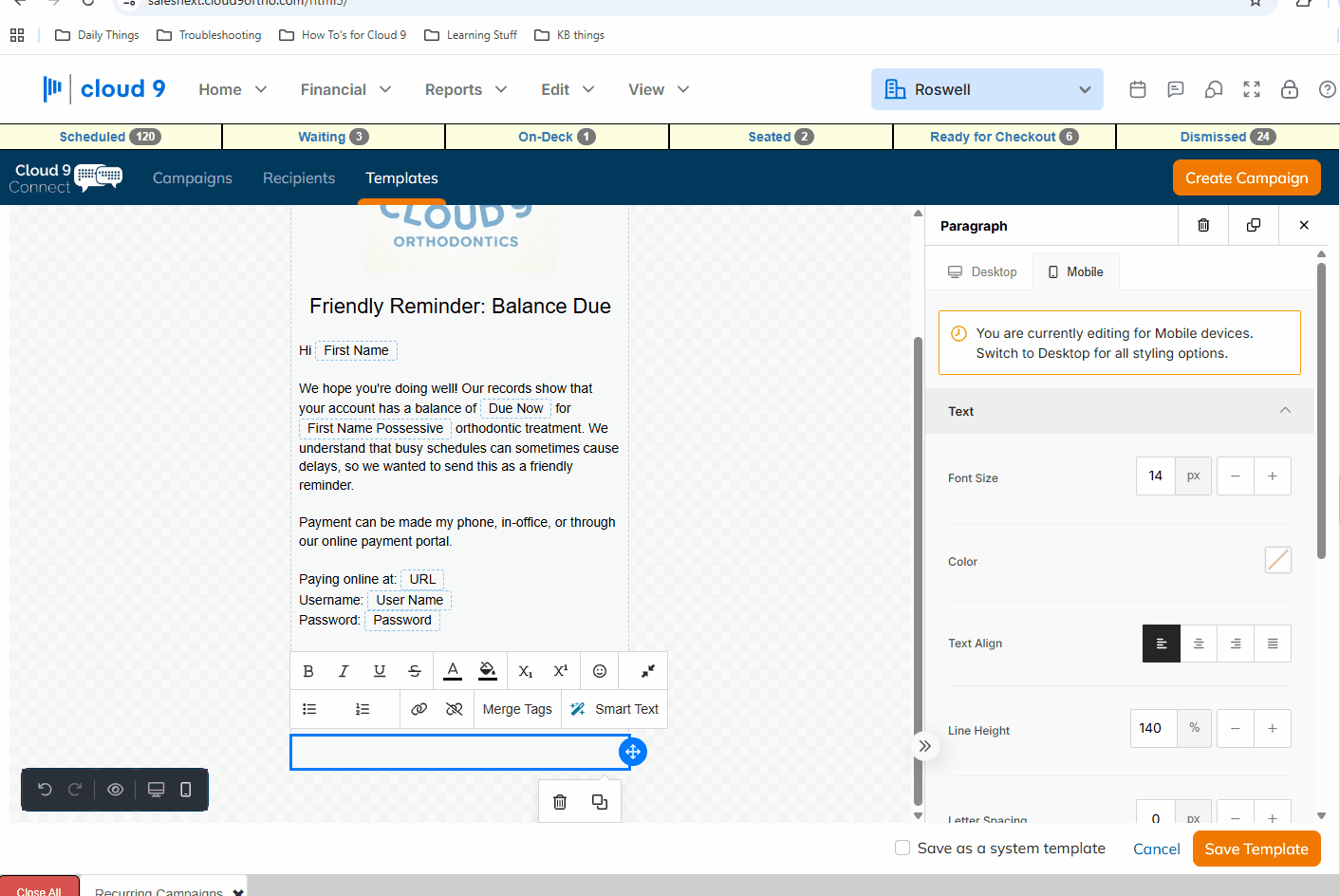The width and height of the screenshot is (1340, 896).
Task: Open the paragraph Color swatch
Action: [1278, 560]
